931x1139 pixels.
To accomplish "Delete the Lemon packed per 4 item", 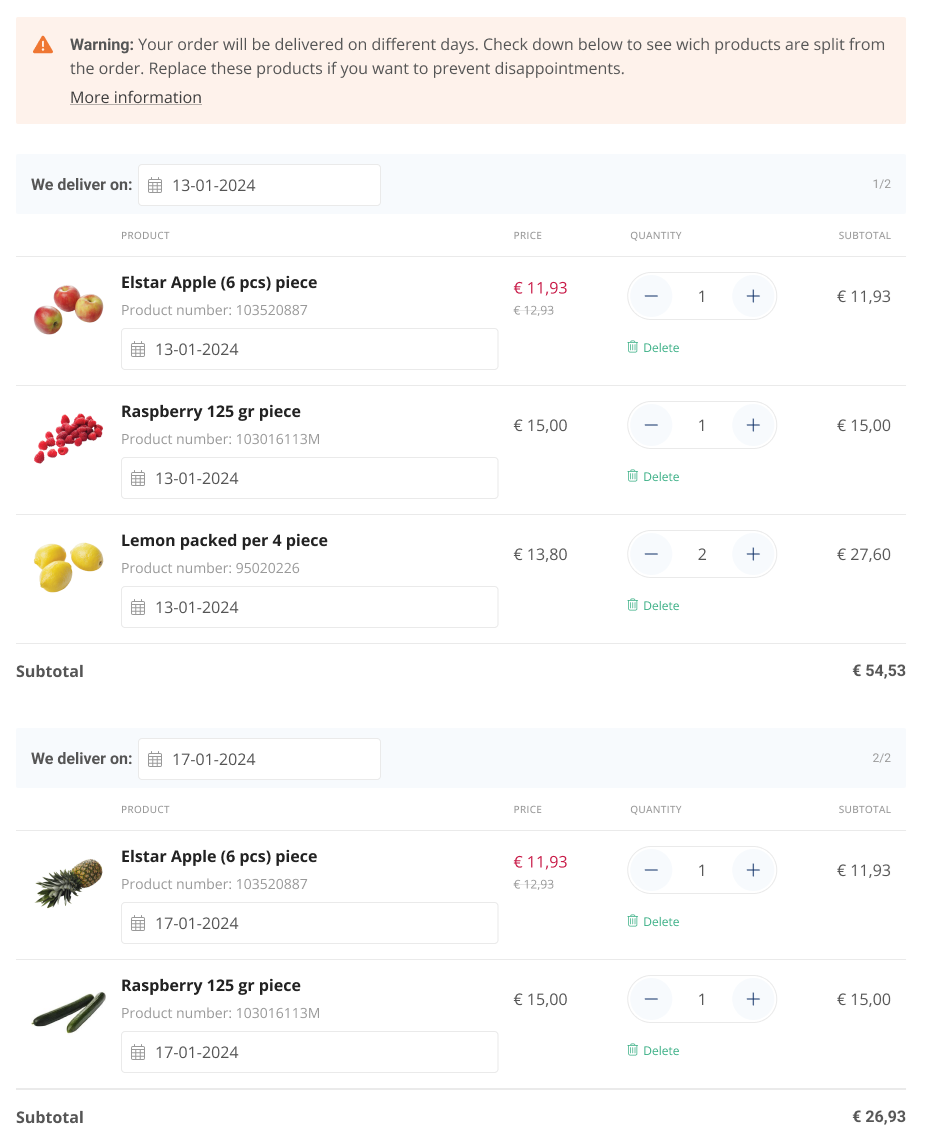I will [x=653, y=606].
